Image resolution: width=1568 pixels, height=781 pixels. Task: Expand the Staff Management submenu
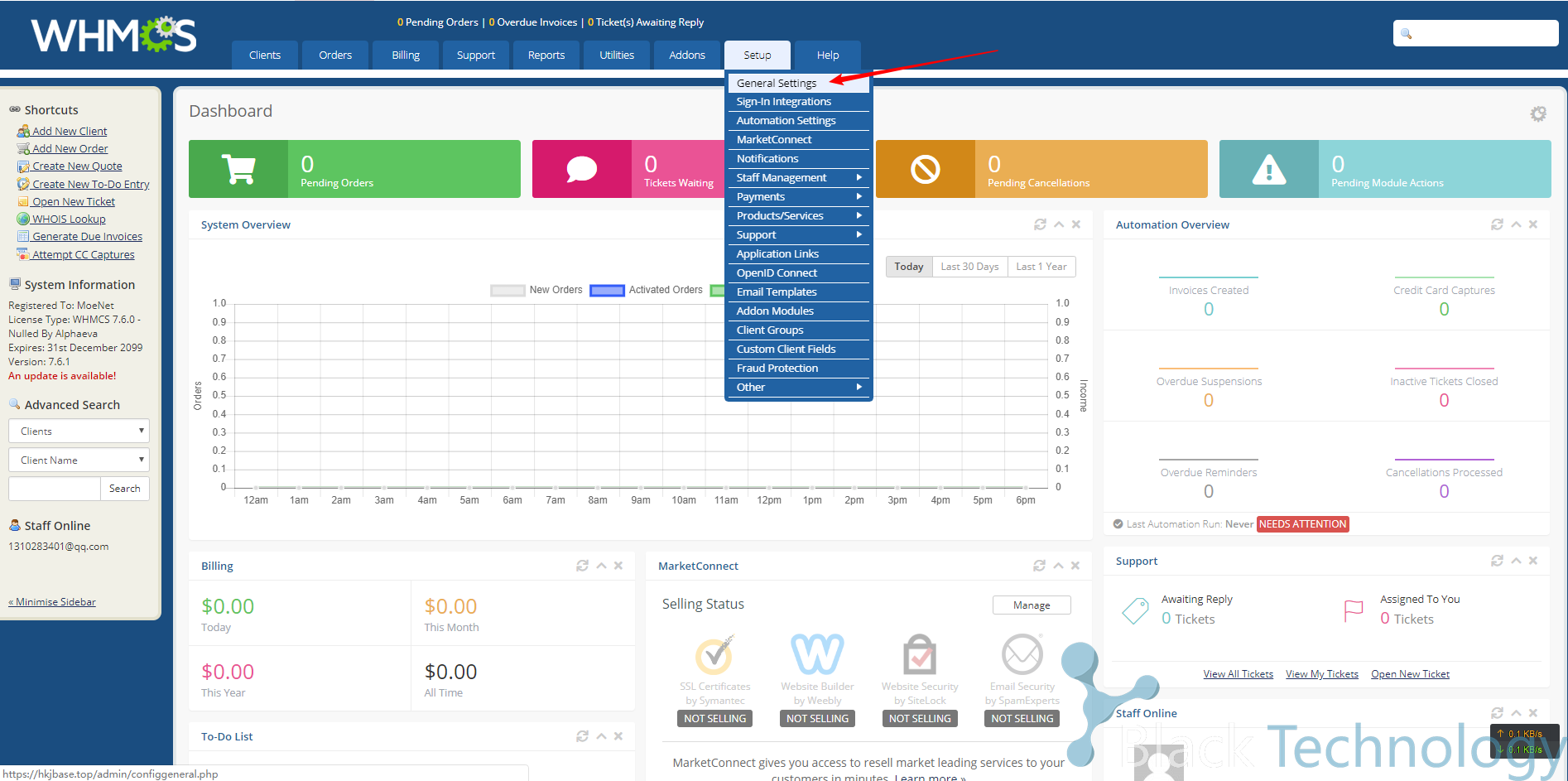(797, 177)
